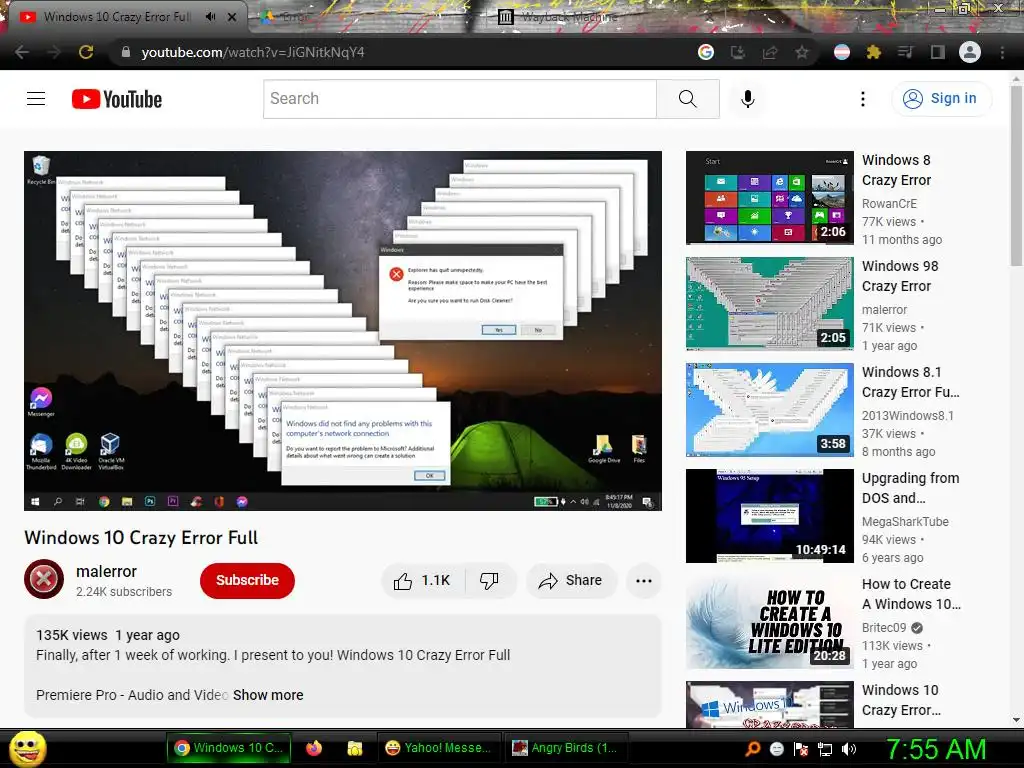Open malerror channel avatar
1024x768 pixels.
[x=44, y=579]
